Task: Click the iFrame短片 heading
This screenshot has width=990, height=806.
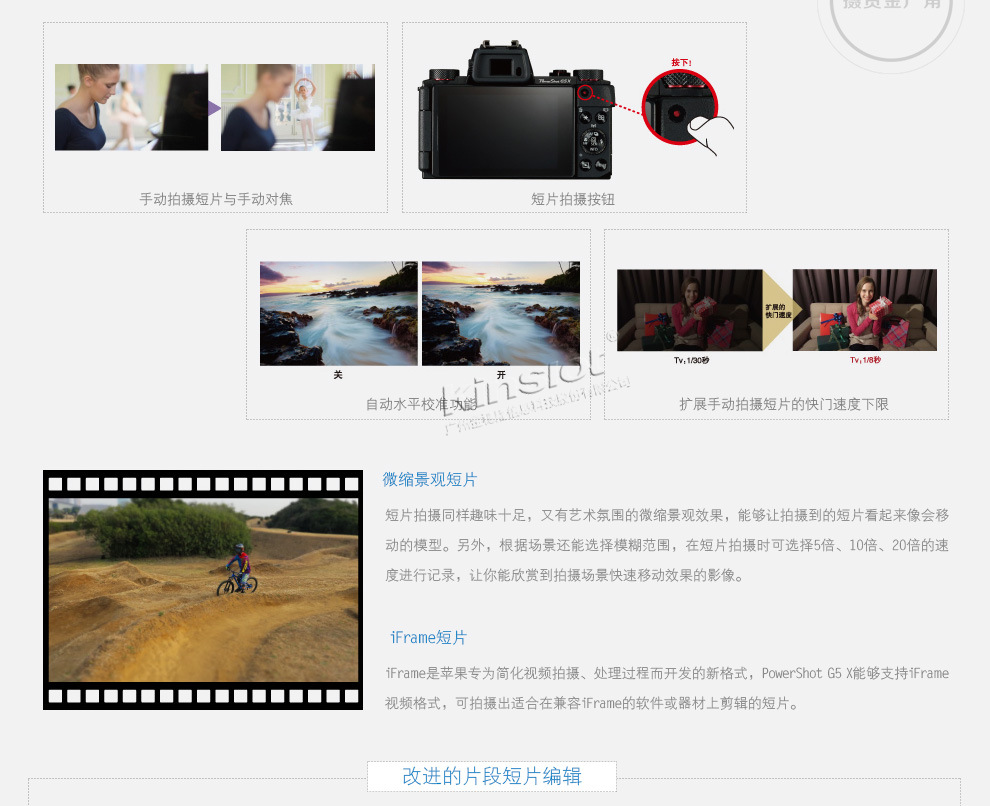Action: tap(428, 637)
